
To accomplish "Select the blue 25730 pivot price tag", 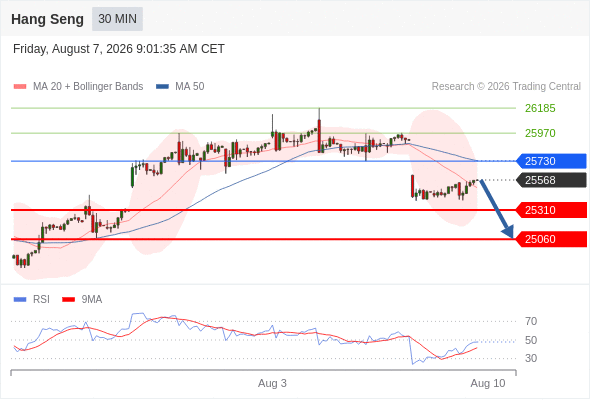I will click(x=551, y=161).
